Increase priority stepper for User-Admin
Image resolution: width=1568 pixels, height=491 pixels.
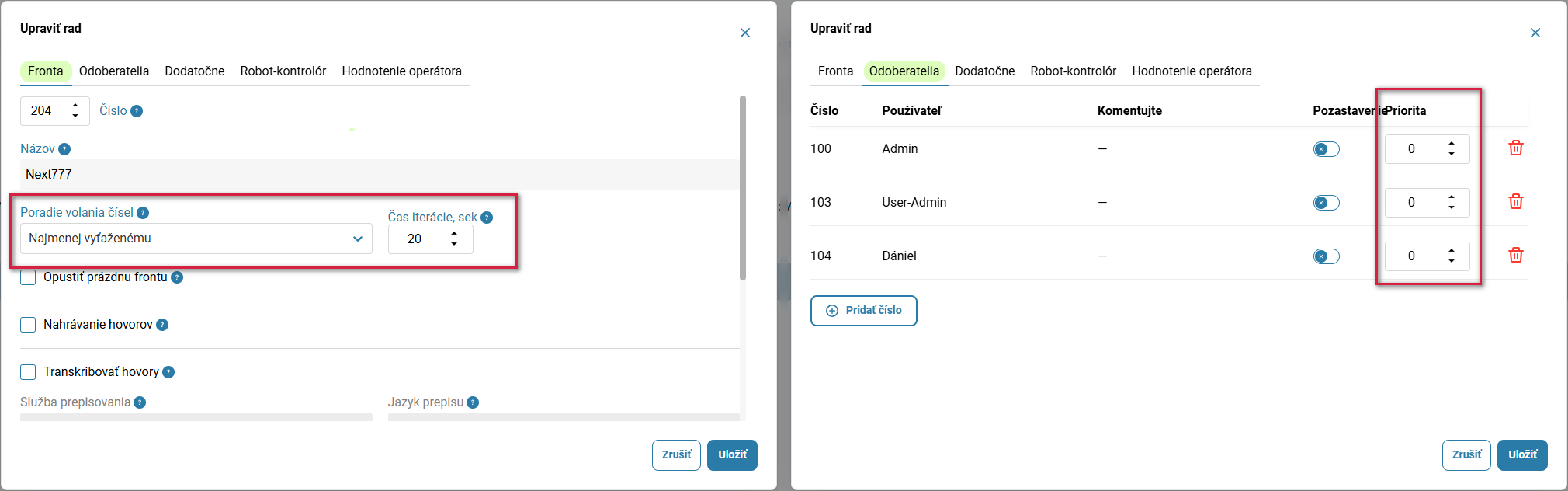coord(1451,197)
